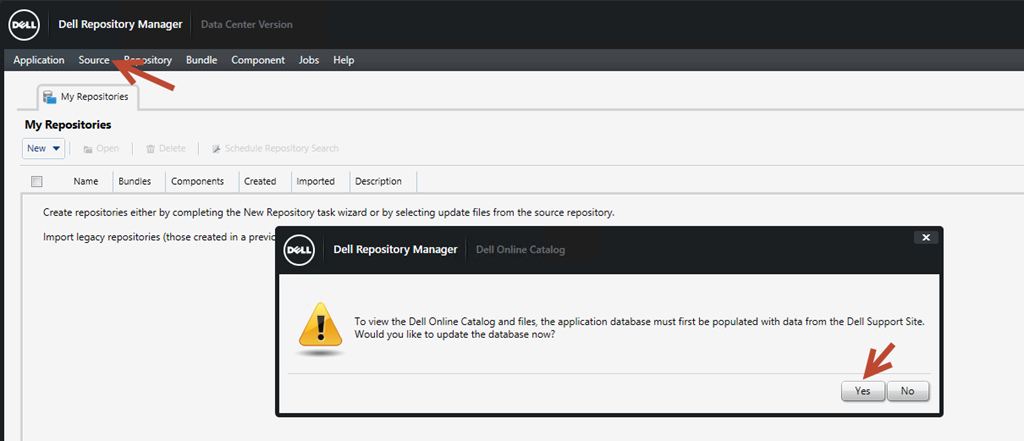Click the My Repositories heading text
The image size is (1024, 441).
(68, 124)
